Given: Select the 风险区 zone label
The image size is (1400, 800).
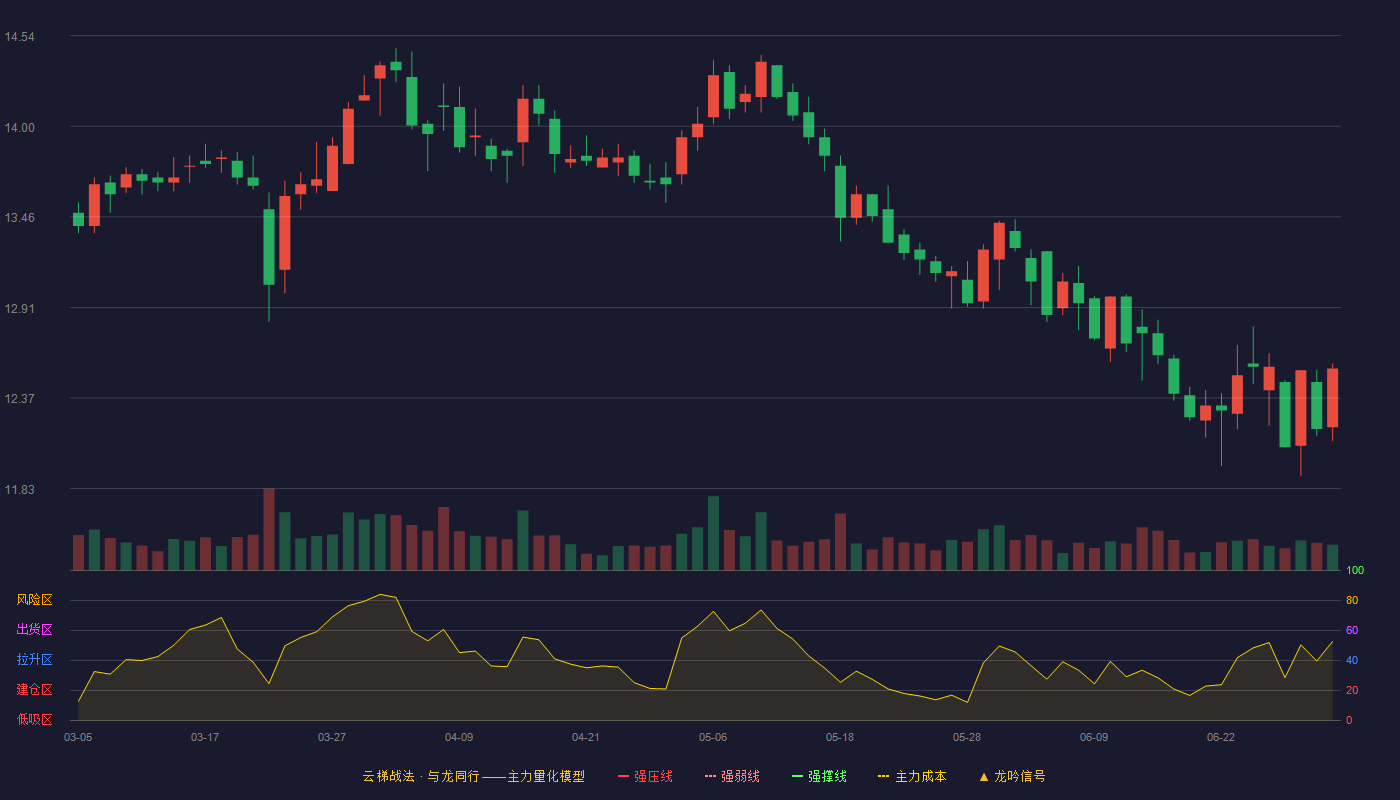Looking at the screenshot, I should [x=34, y=600].
